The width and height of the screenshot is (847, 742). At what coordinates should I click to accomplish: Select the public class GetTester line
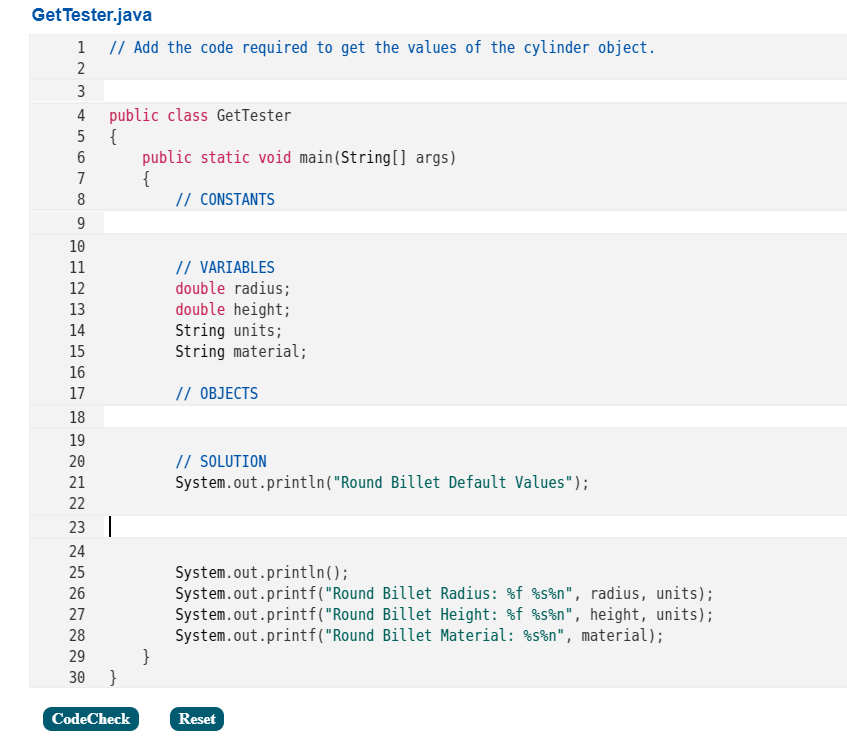click(x=200, y=115)
